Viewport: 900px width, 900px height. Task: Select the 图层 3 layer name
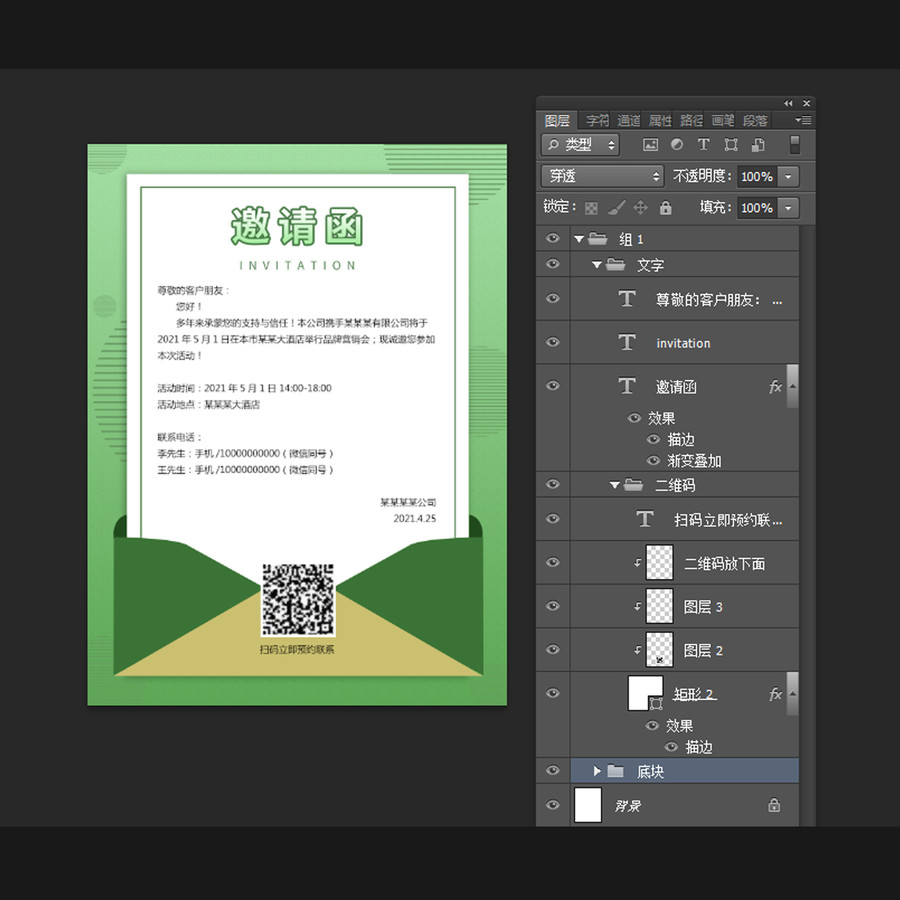(x=703, y=607)
